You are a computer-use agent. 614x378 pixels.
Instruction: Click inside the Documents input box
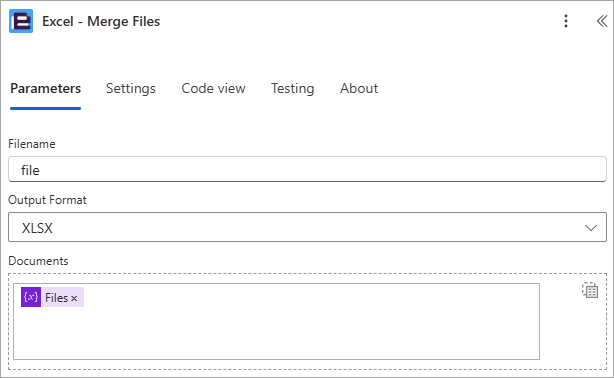coord(276,321)
